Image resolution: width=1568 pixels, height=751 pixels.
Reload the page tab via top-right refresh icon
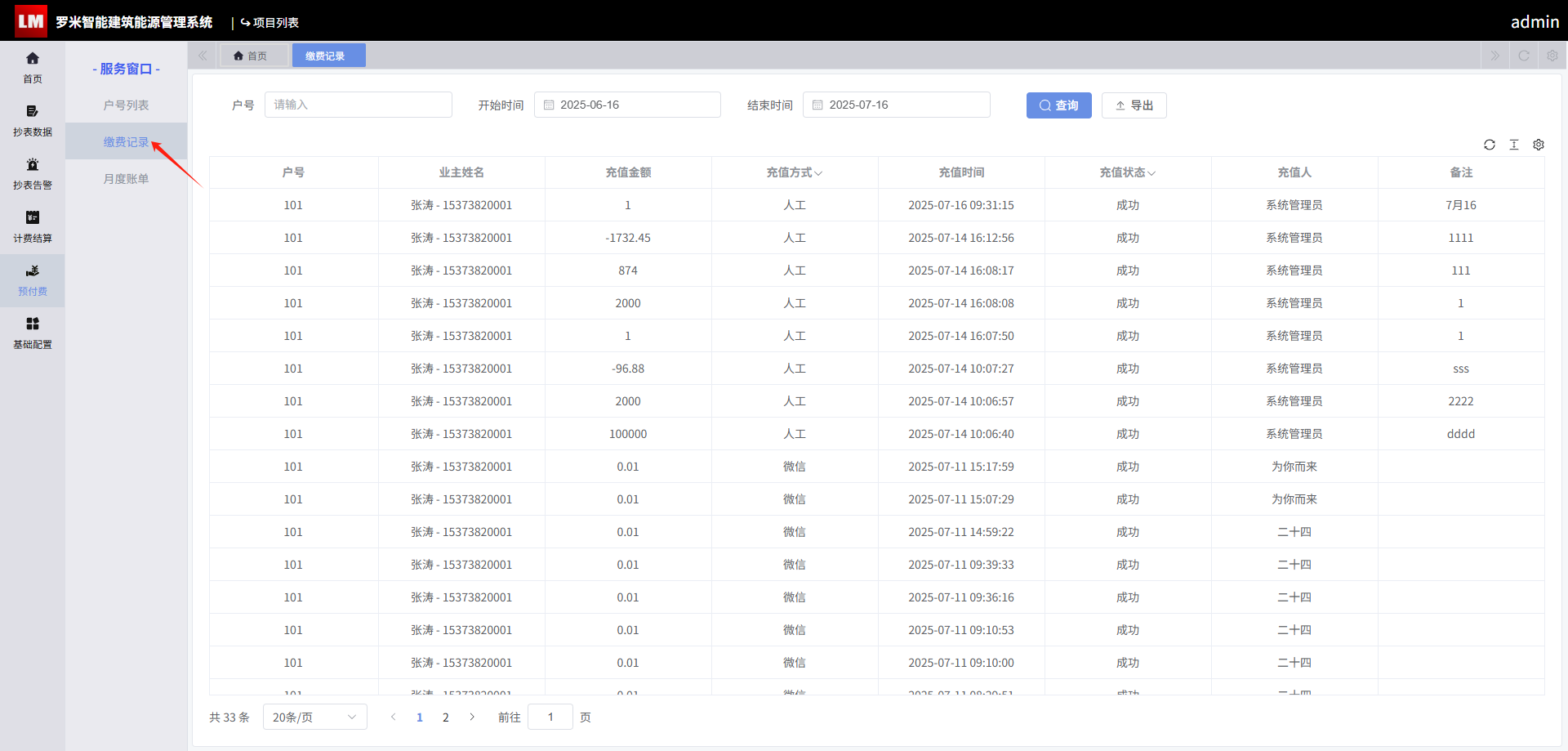(x=1524, y=56)
